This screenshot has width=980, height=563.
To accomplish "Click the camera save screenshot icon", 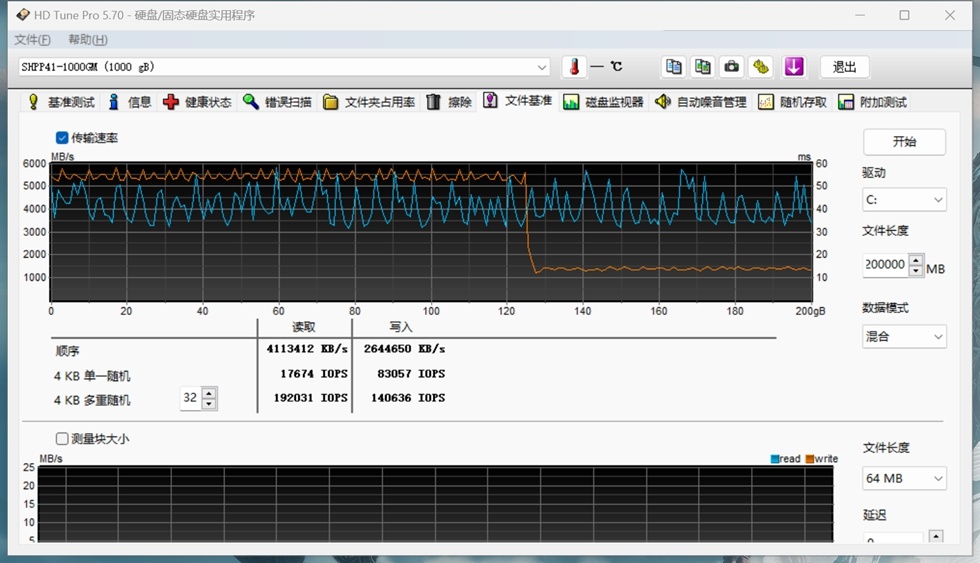I will (x=732, y=67).
